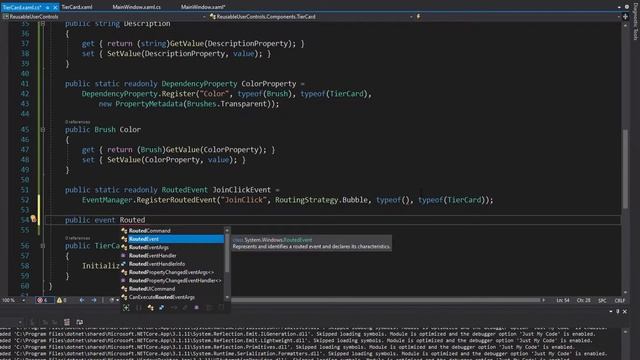Select RoutedEventArgs from the completion list
Screen dimensions: 640x360
[172, 247]
